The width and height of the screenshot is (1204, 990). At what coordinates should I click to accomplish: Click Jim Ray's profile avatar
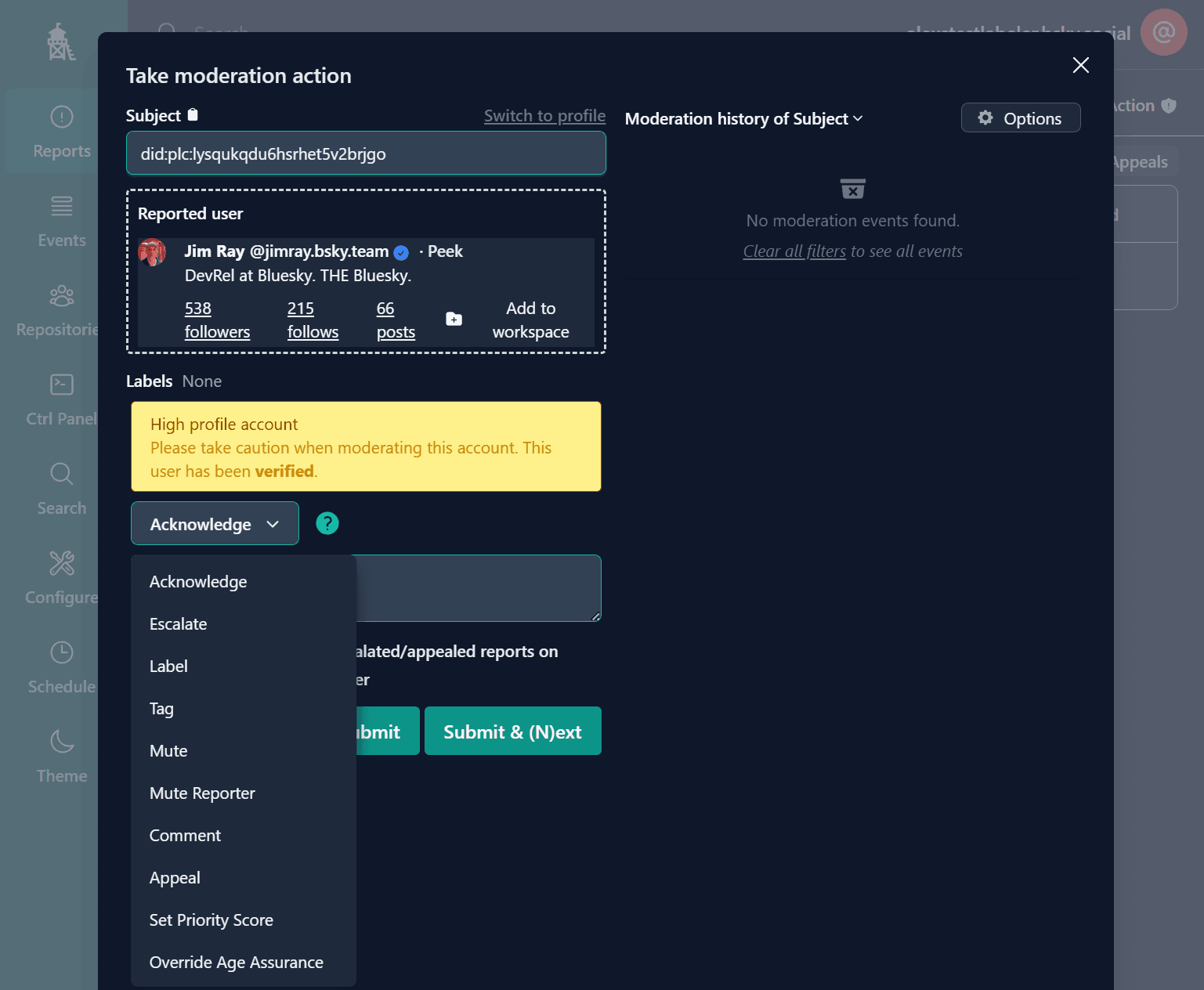pos(152,253)
